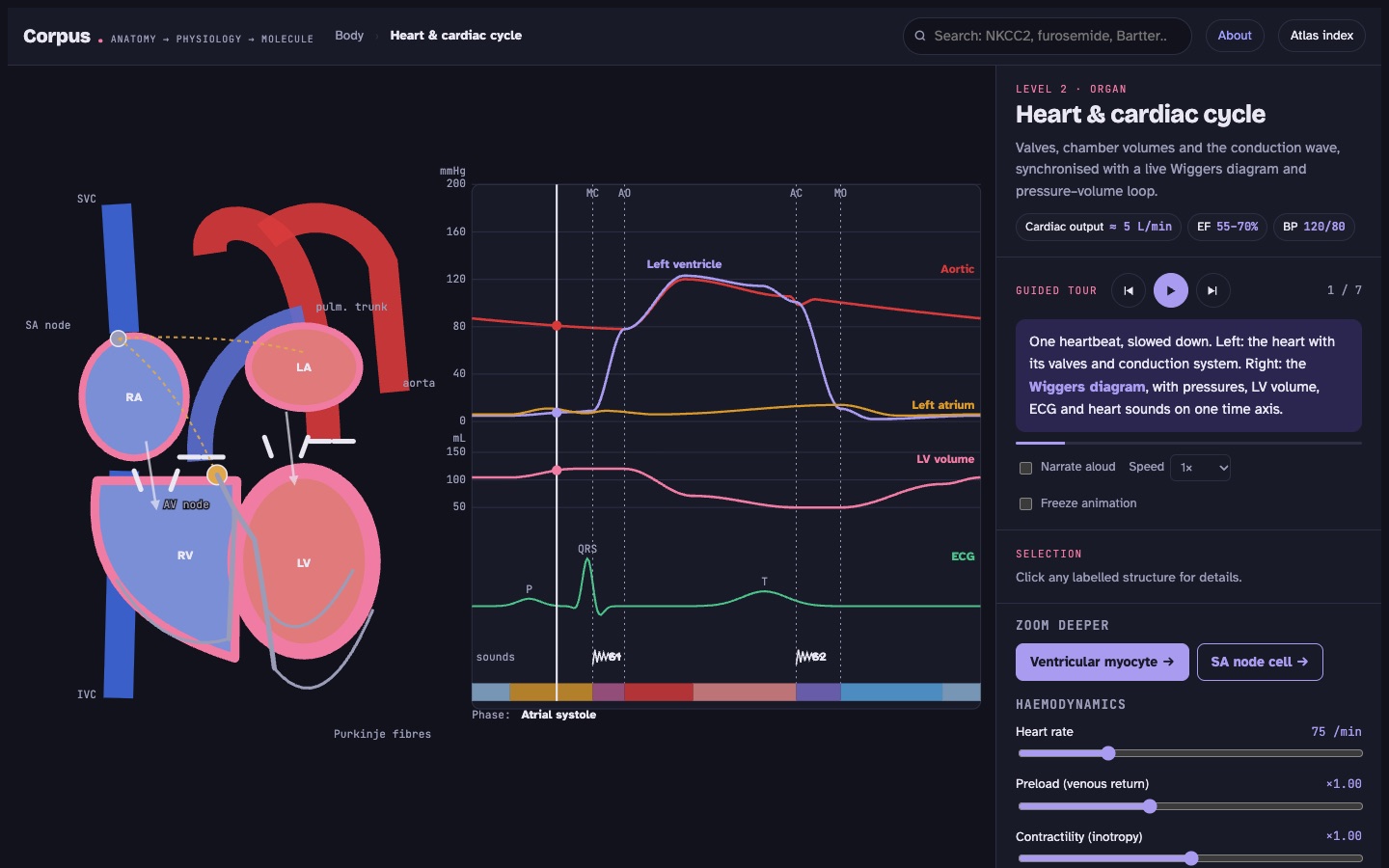Viewport: 1389px width, 868px height.
Task: Click the red ejection phase bar segment
Action: click(659, 692)
